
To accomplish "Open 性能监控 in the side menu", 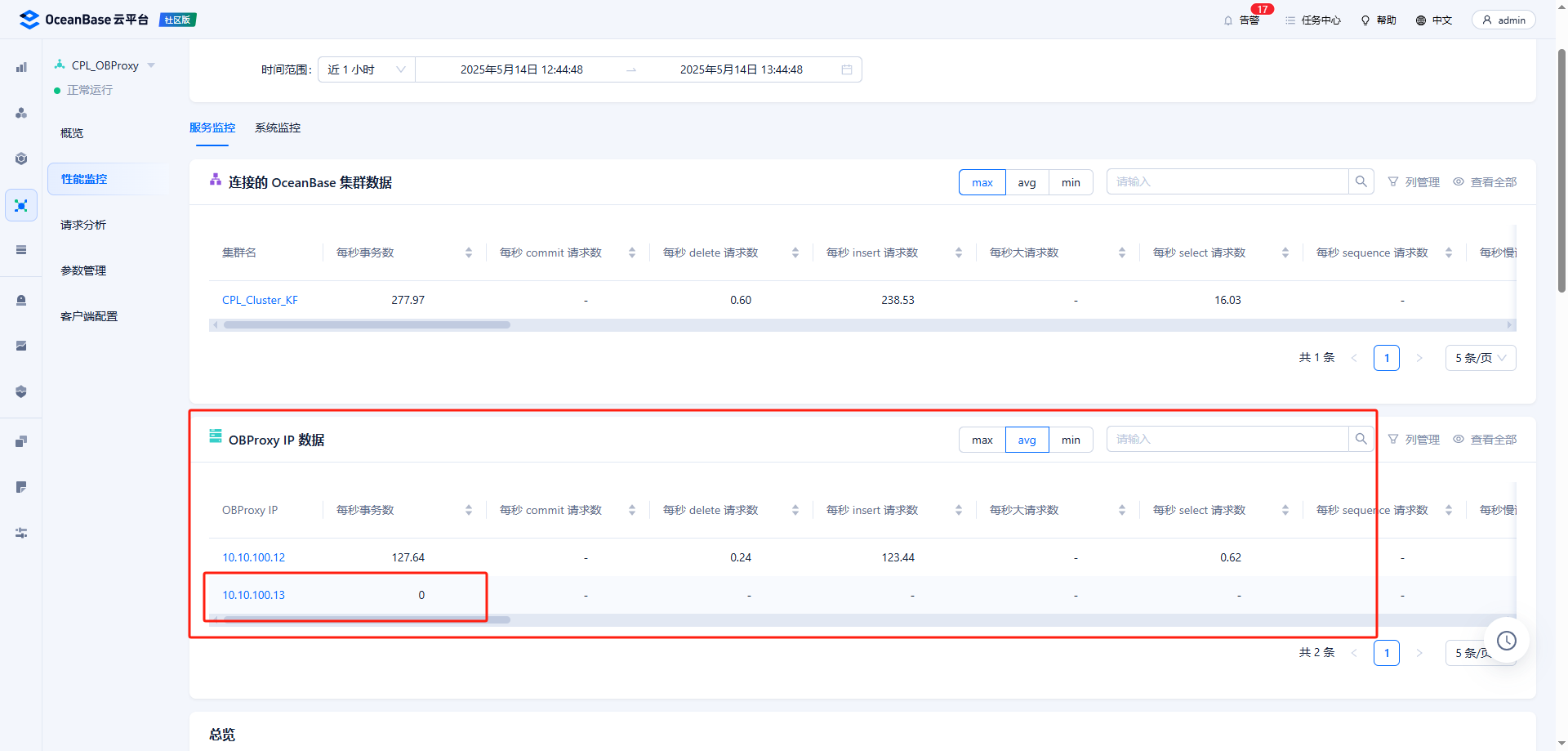I will 109,179.
